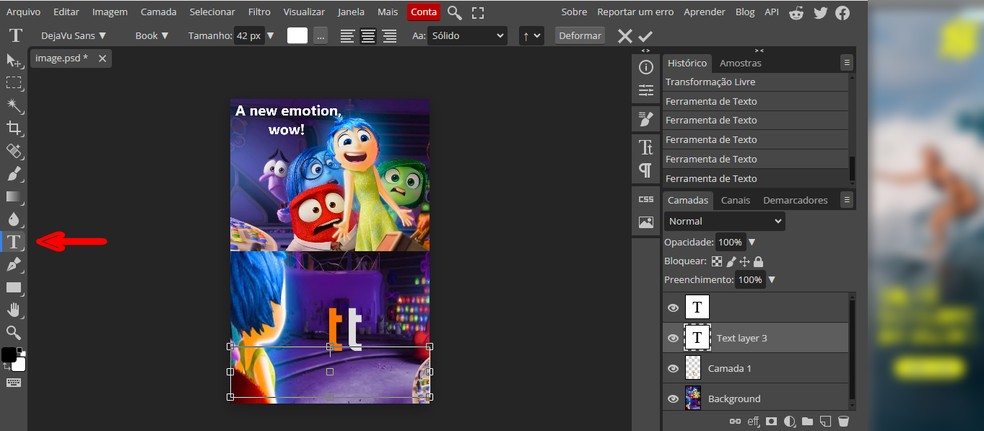984x431 pixels.
Task: Hide Text layer 3
Action: tap(673, 338)
